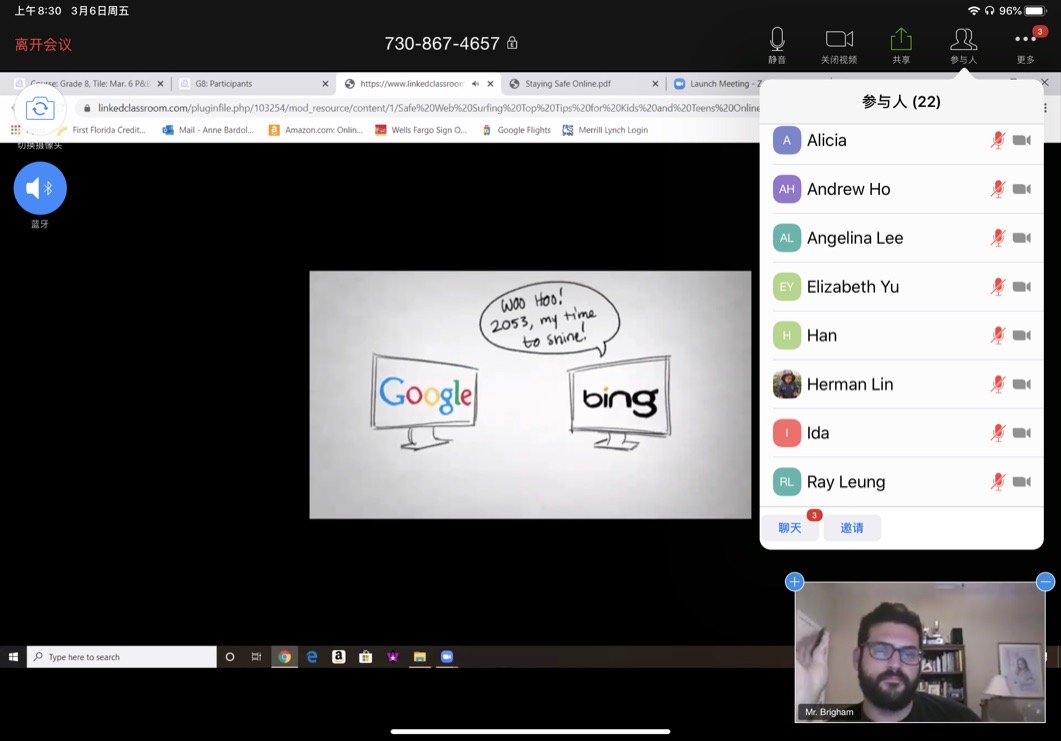This screenshot has width=1061, height=741.
Task: Open the Zoom app from the taskbar
Action: 447,656
